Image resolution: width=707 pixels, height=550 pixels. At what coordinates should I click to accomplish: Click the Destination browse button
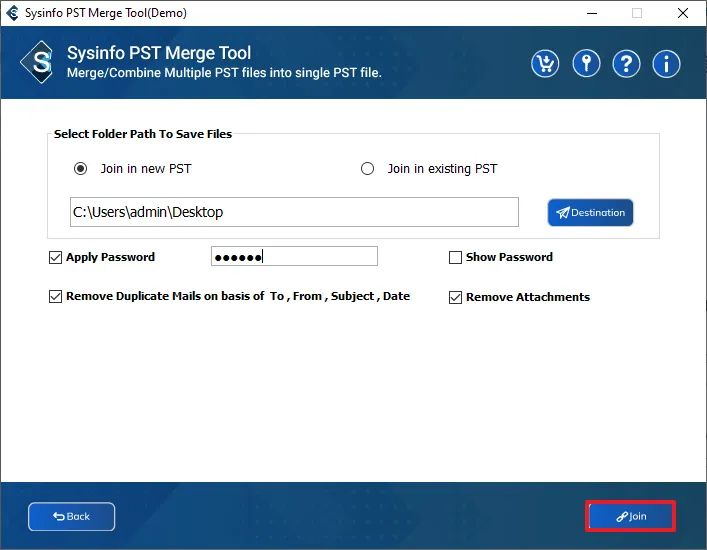[590, 212]
